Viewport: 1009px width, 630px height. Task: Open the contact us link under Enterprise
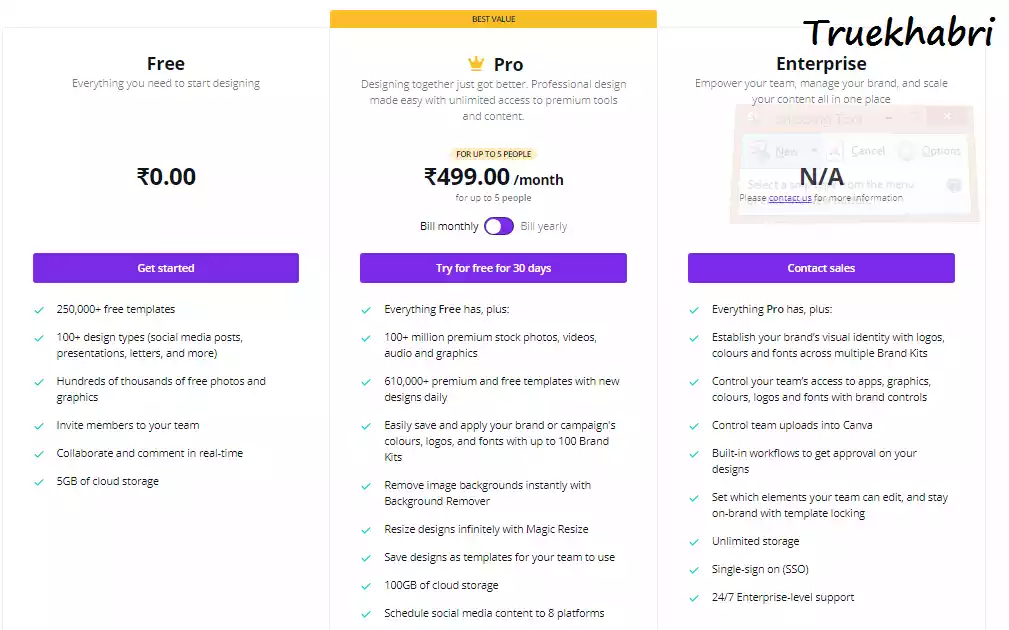pyautogui.click(x=790, y=198)
